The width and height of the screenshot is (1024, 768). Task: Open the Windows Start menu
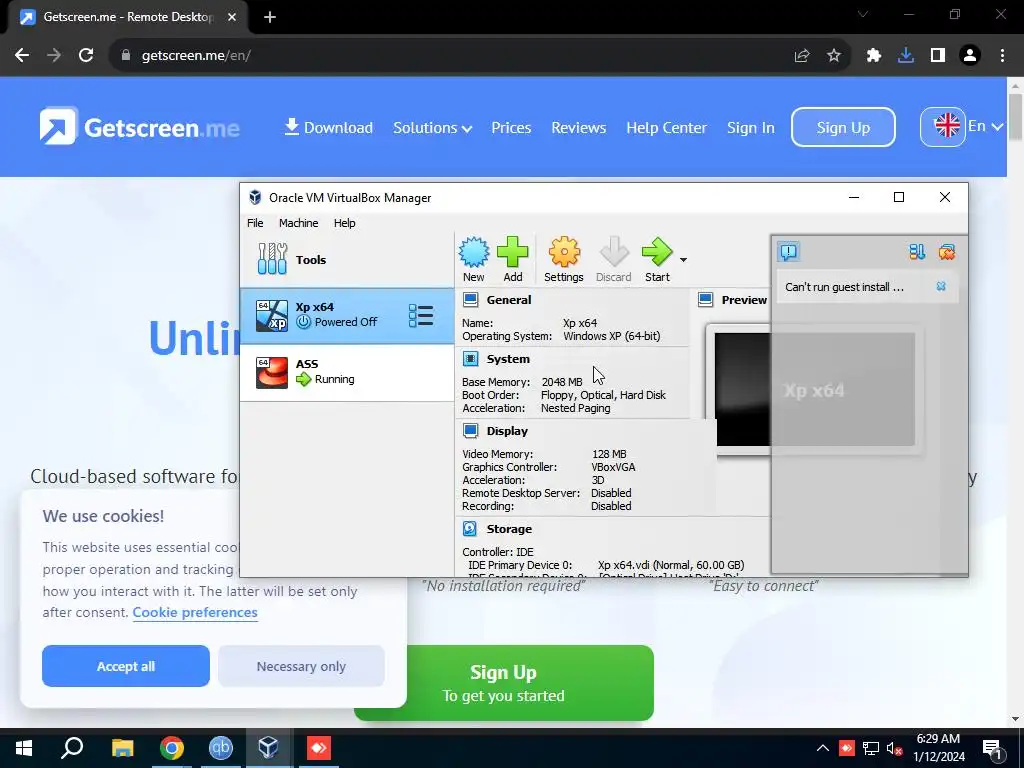(x=24, y=748)
